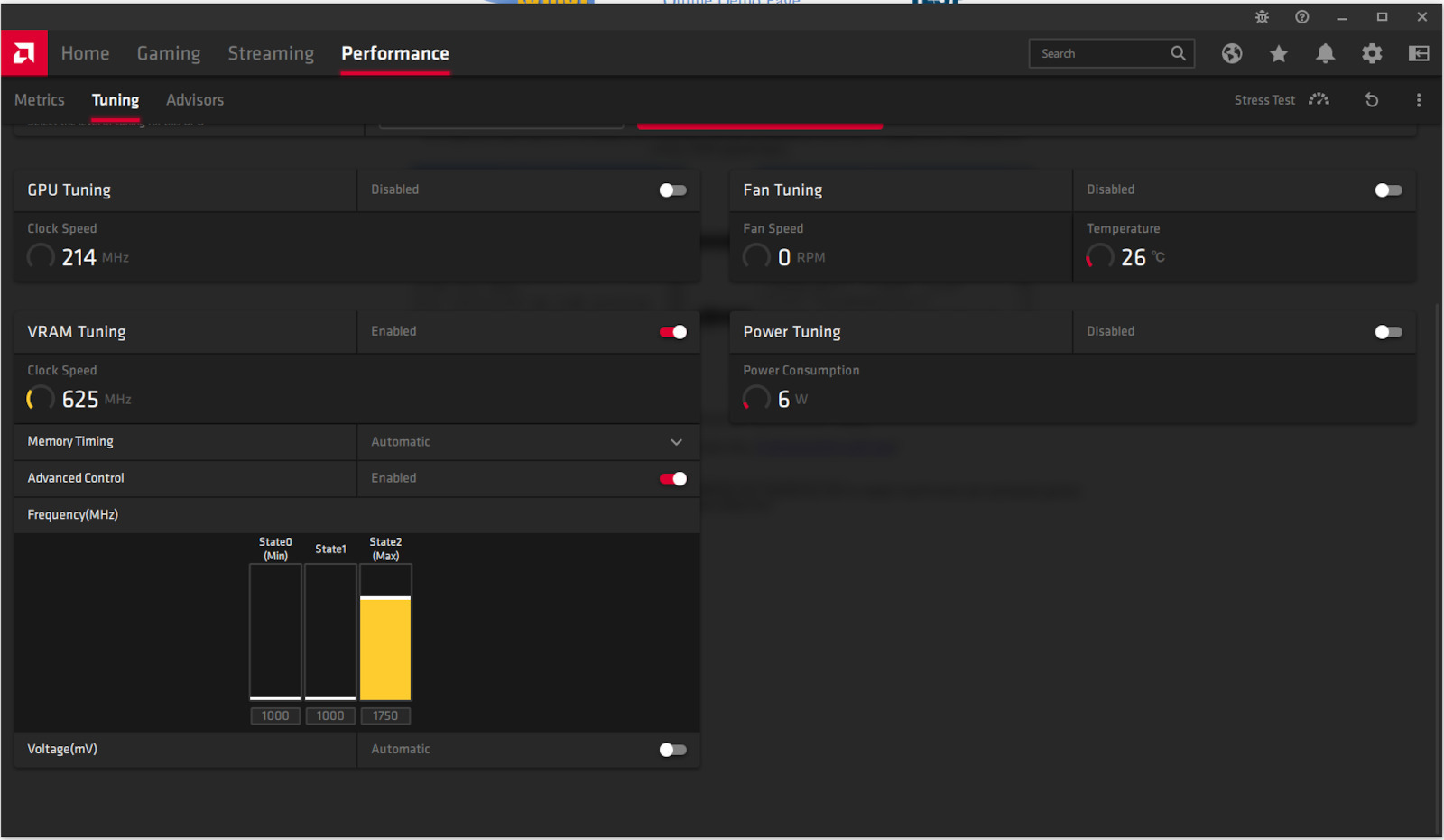Open the help question mark icon
Screen dimensions: 1444x840
[x=1301, y=17]
